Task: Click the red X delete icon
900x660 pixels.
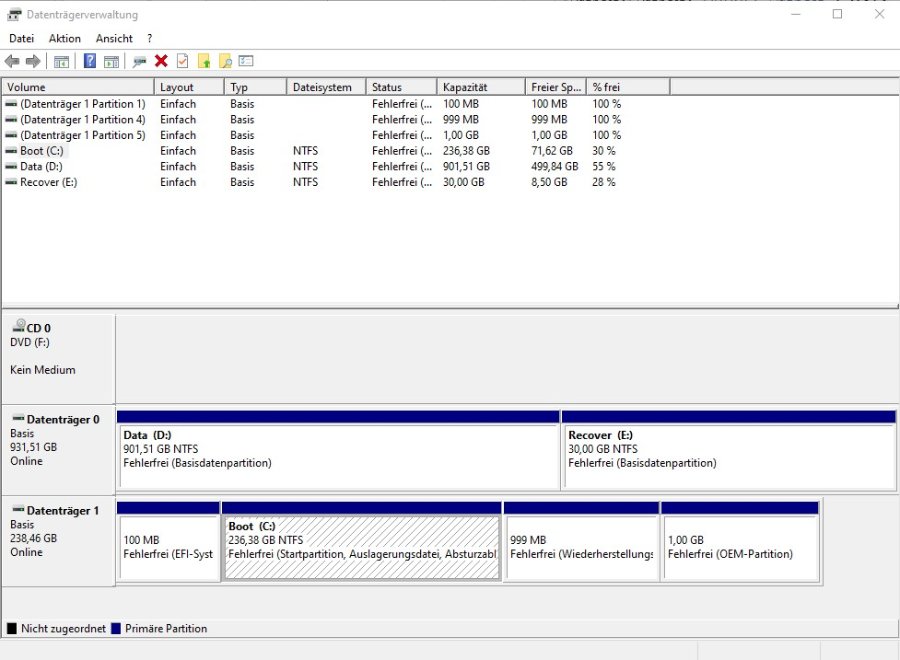Action: [x=161, y=61]
